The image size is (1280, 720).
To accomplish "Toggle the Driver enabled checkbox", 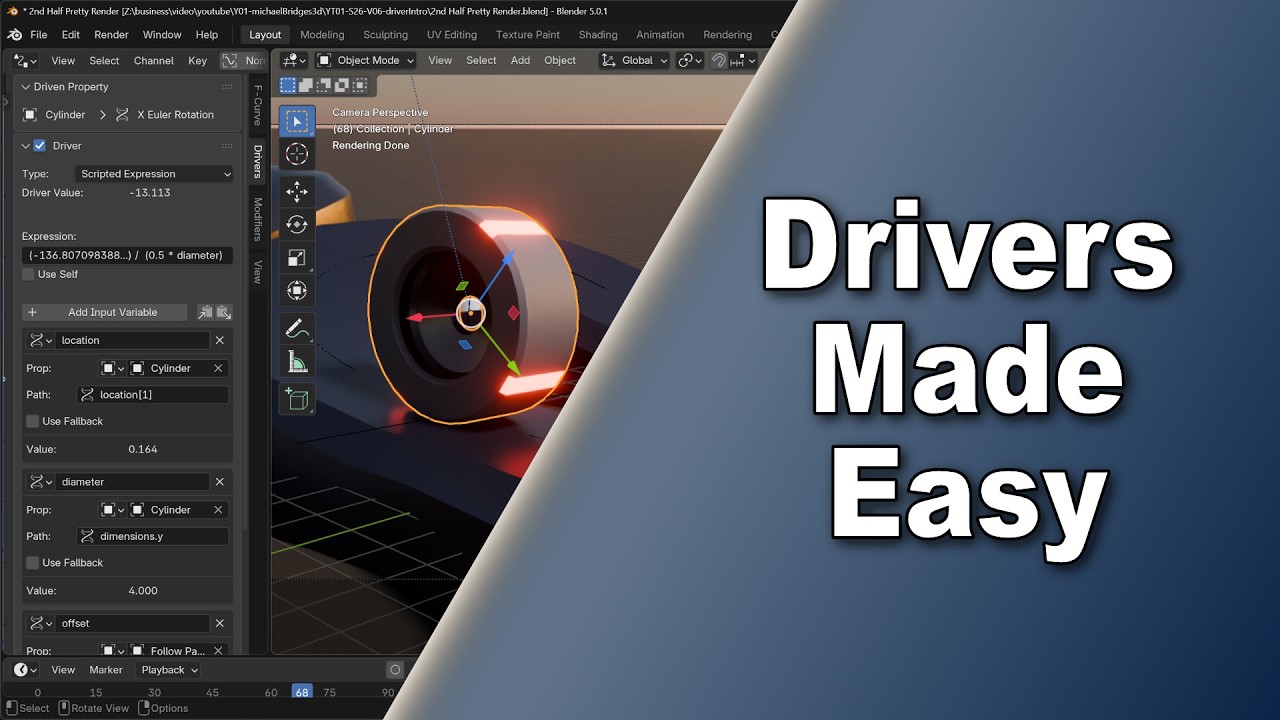I will 40,146.
